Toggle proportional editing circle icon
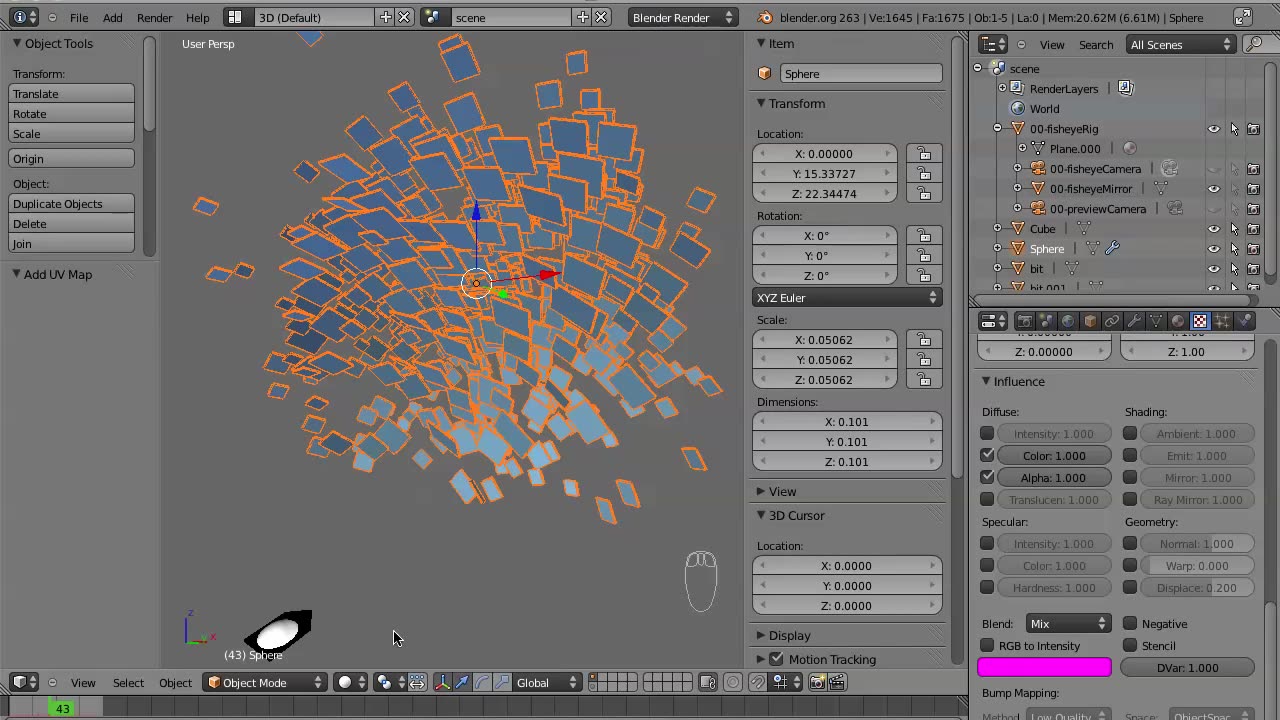The image size is (1280, 720). click(732, 682)
